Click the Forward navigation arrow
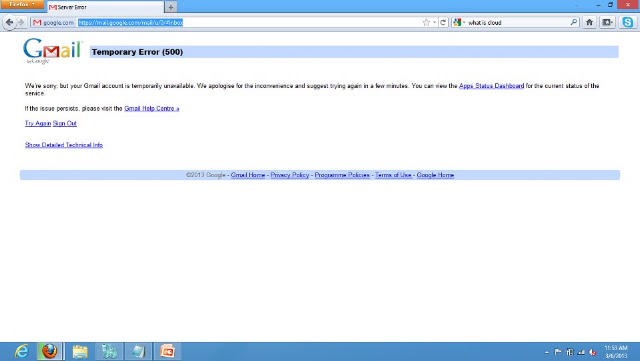Viewport: 640px width, 361px height. coord(21,22)
